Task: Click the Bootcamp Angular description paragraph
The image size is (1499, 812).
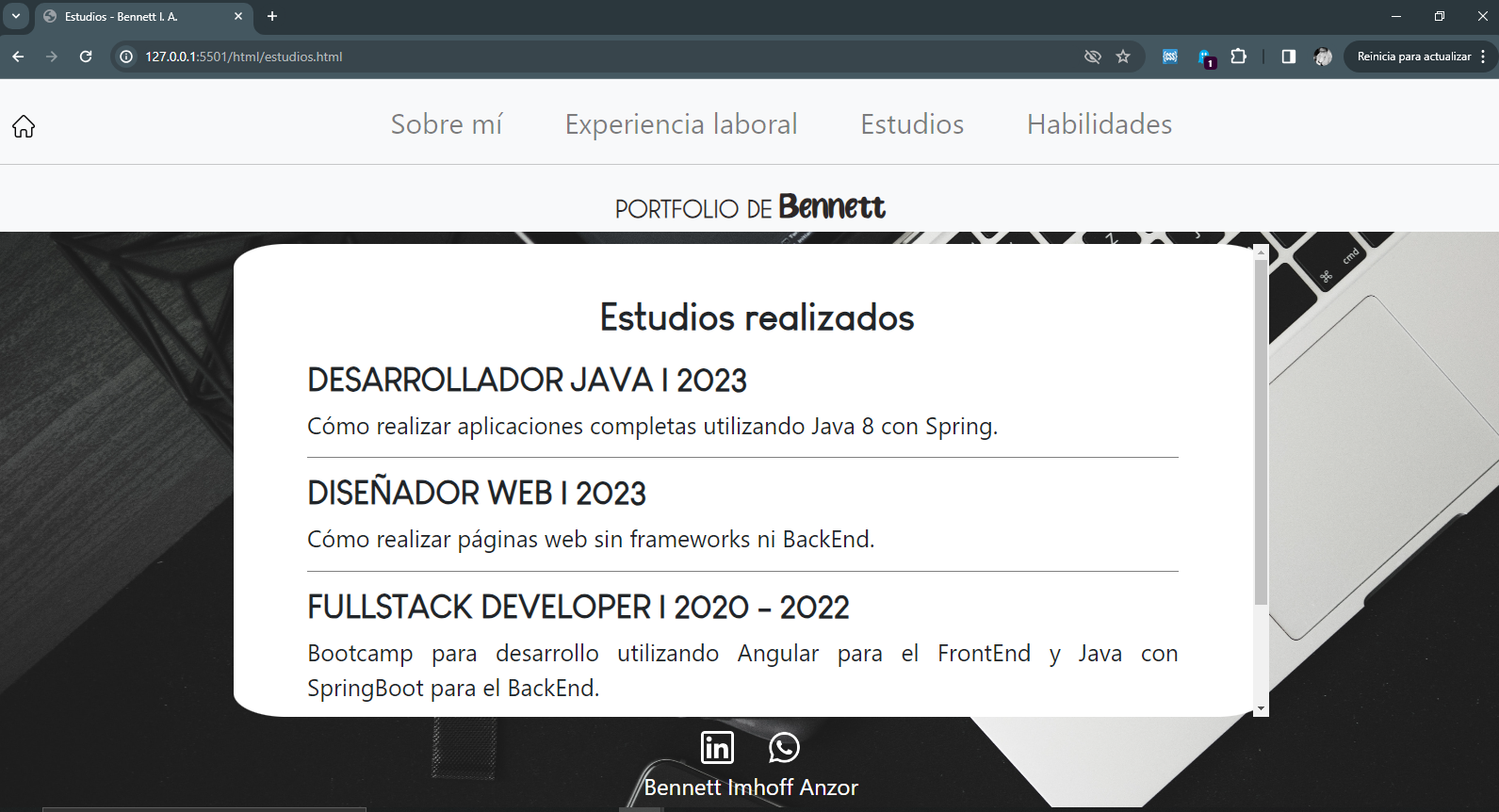Action: click(x=742, y=671)
